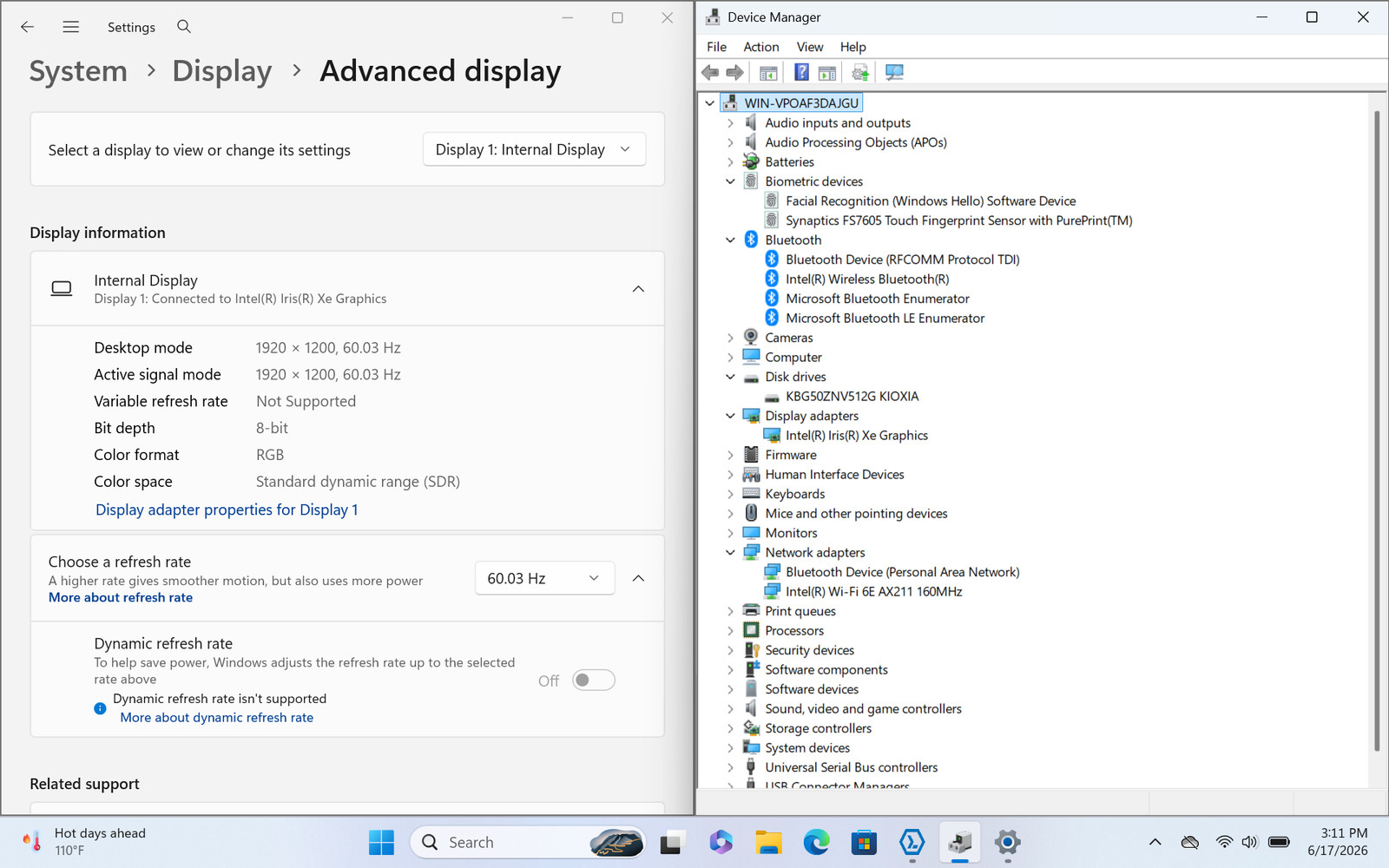Screen dimensions: 1389x868
Task: Open the File menu in Device Manager
Action: pos(717,47)
